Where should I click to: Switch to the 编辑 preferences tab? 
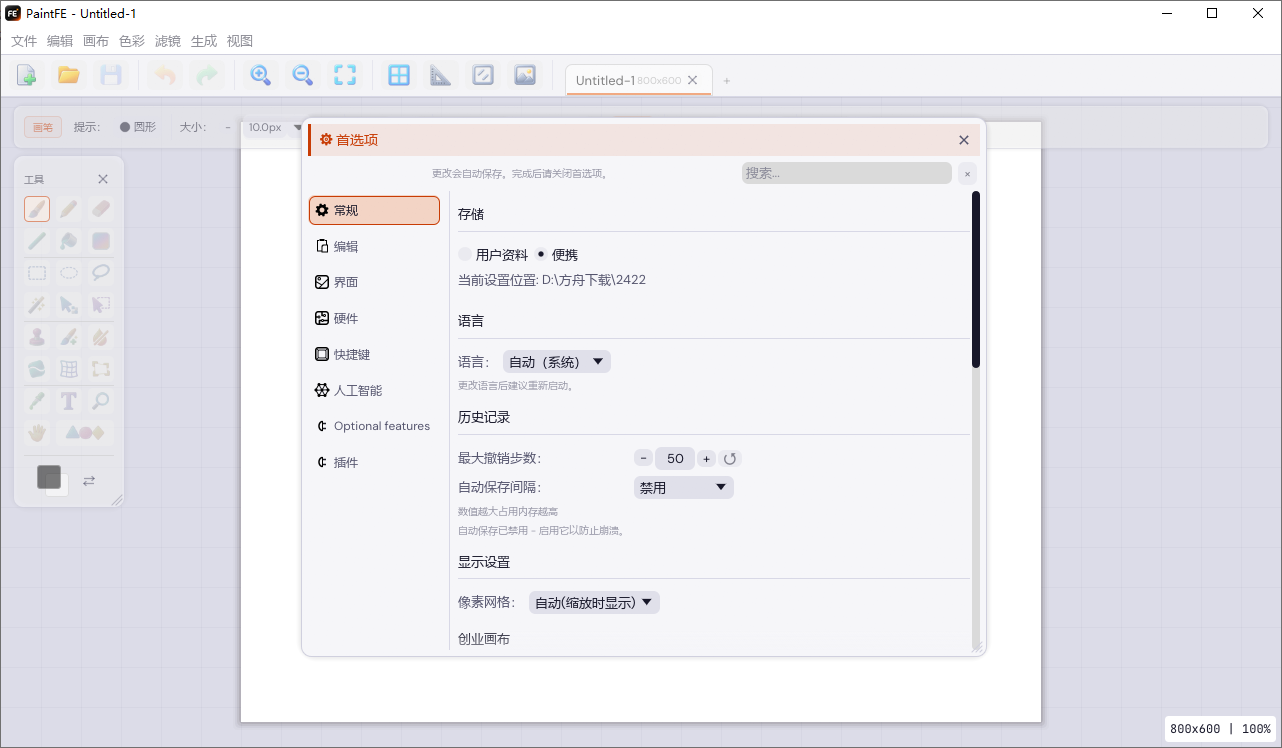[374, 247]
